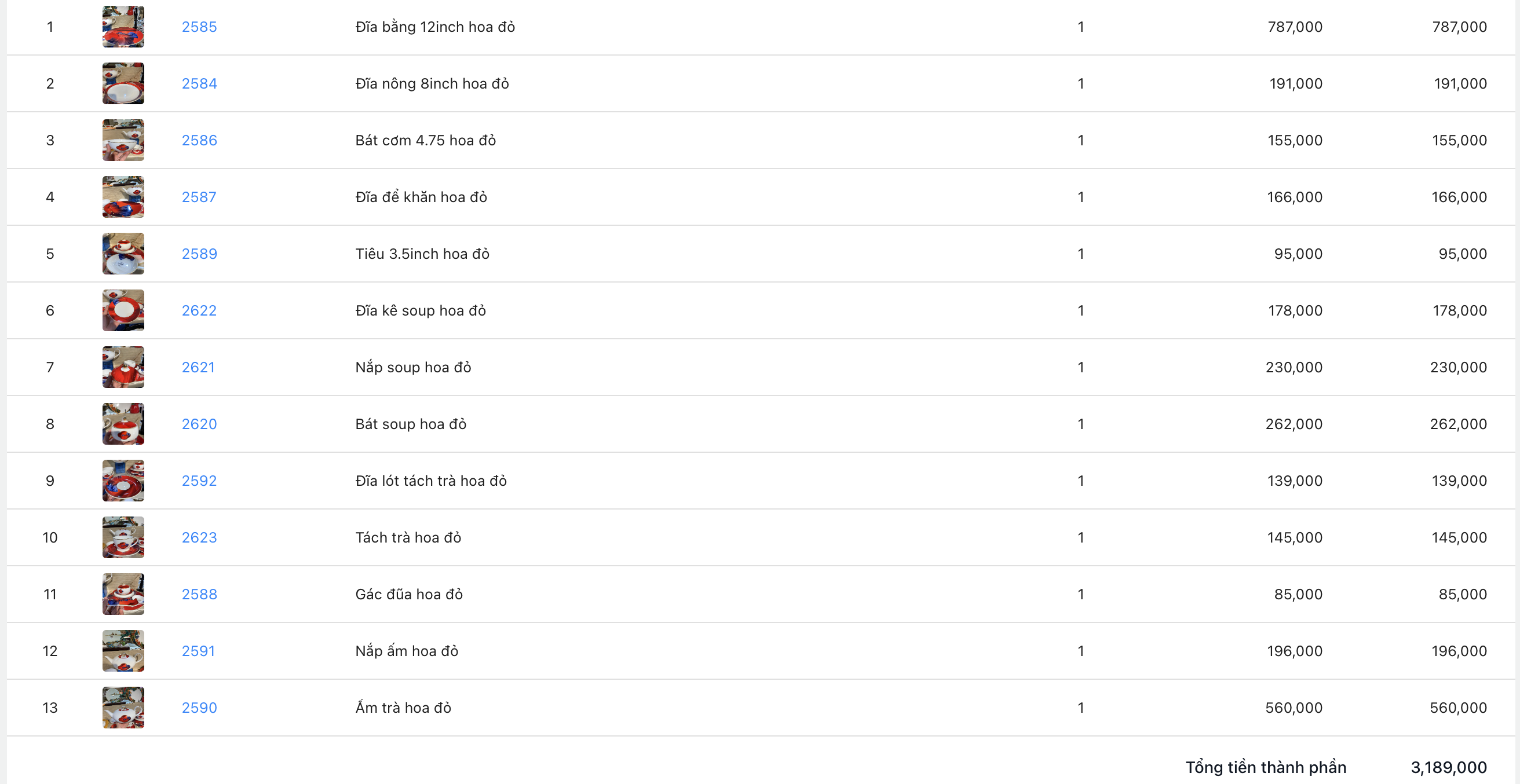Open product code link 2590
Viewport: 1520px width, 784px height.
[199, 708]
